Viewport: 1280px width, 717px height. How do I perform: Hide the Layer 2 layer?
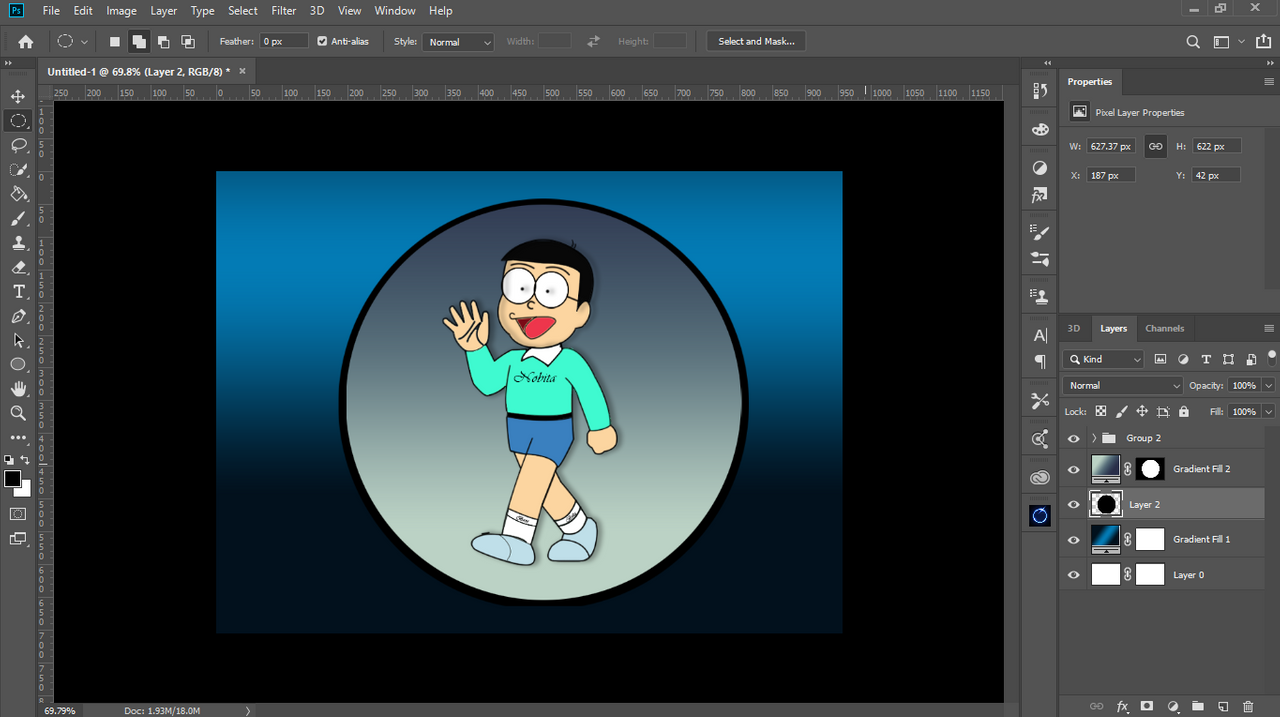1074,505
